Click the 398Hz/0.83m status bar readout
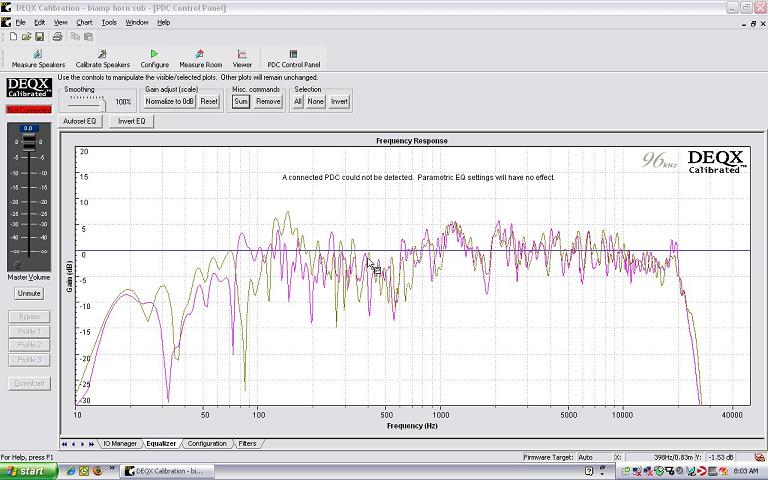 coord(660,457)
